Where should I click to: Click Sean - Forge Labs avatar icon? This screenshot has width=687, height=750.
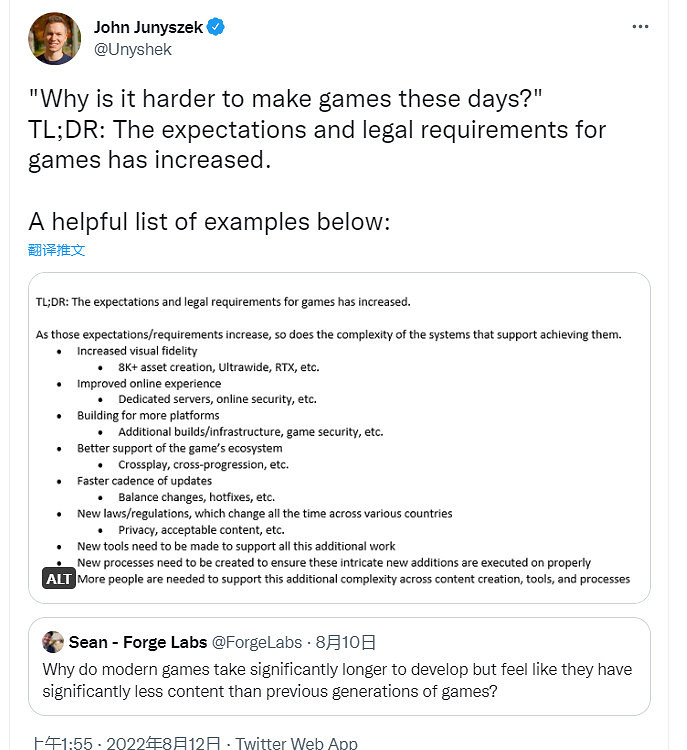53,642
